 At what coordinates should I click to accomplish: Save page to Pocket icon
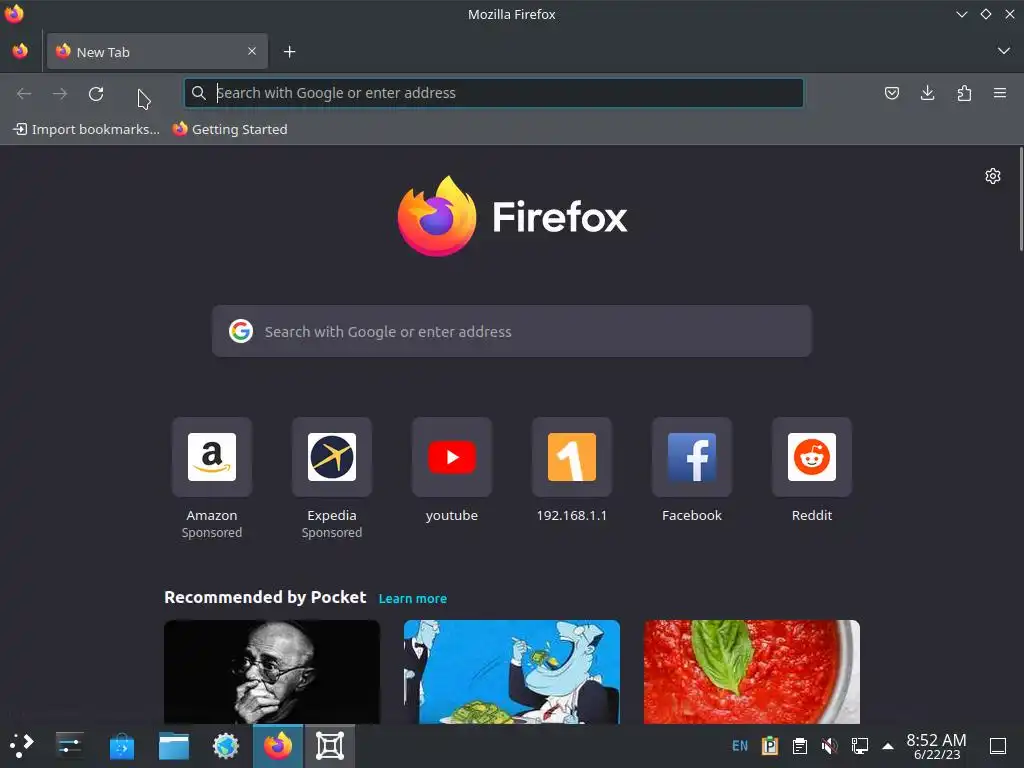(891, 93)
